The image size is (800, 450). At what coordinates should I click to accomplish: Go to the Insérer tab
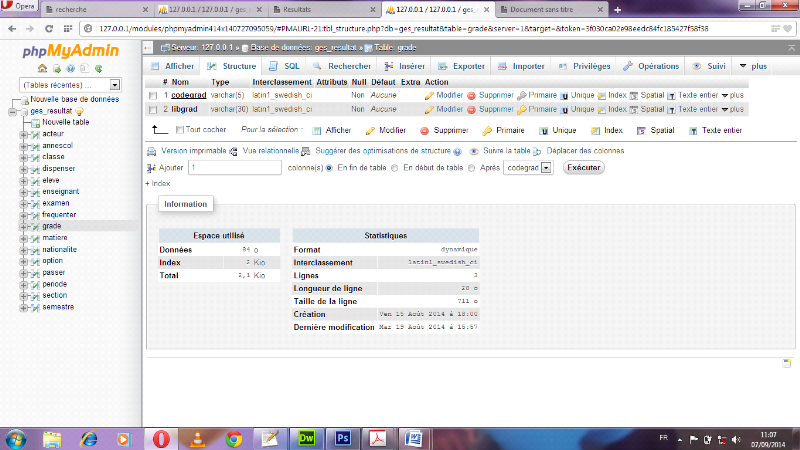coord(405,66)
